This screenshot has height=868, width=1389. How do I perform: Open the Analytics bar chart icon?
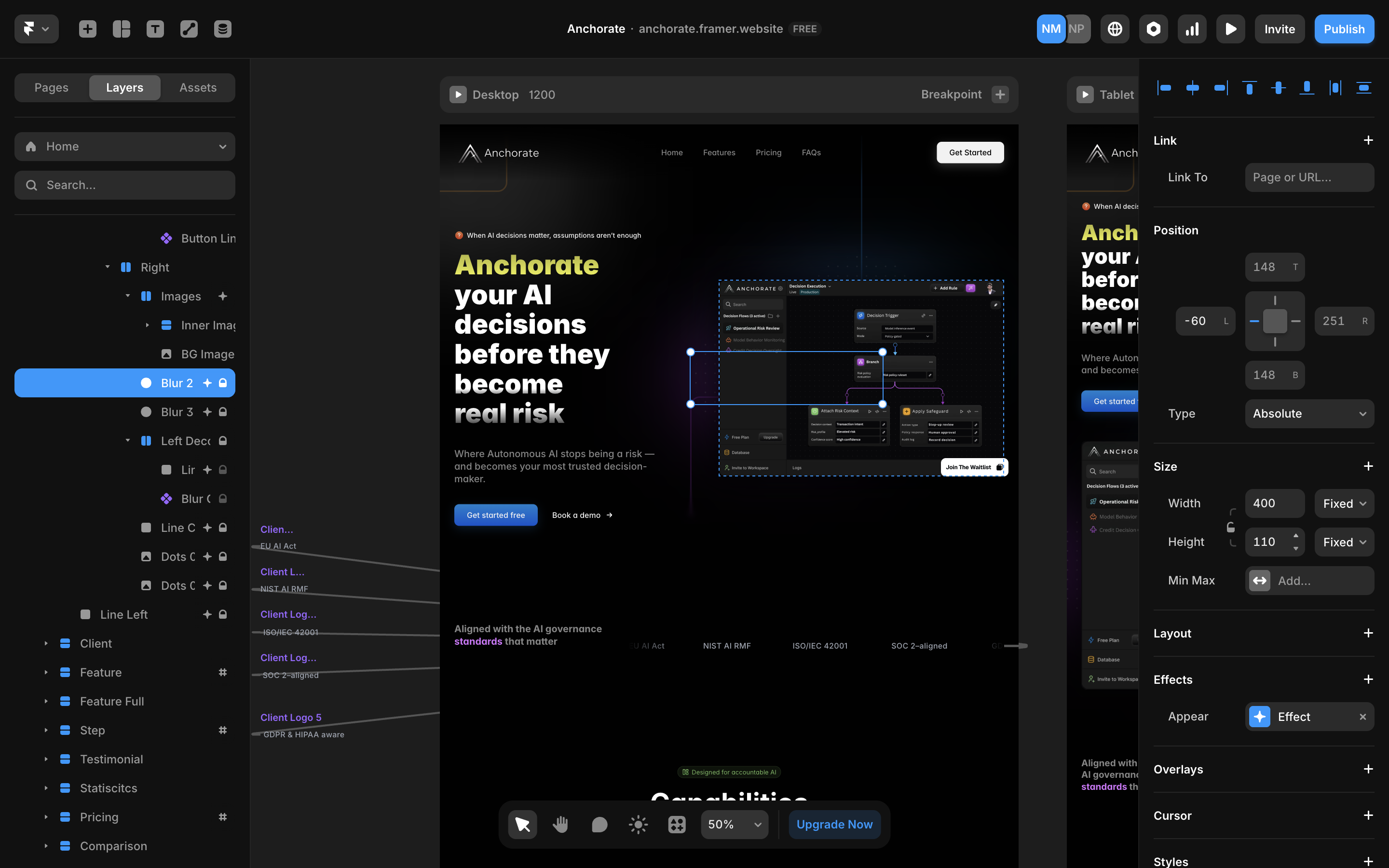pos(1192,29)
